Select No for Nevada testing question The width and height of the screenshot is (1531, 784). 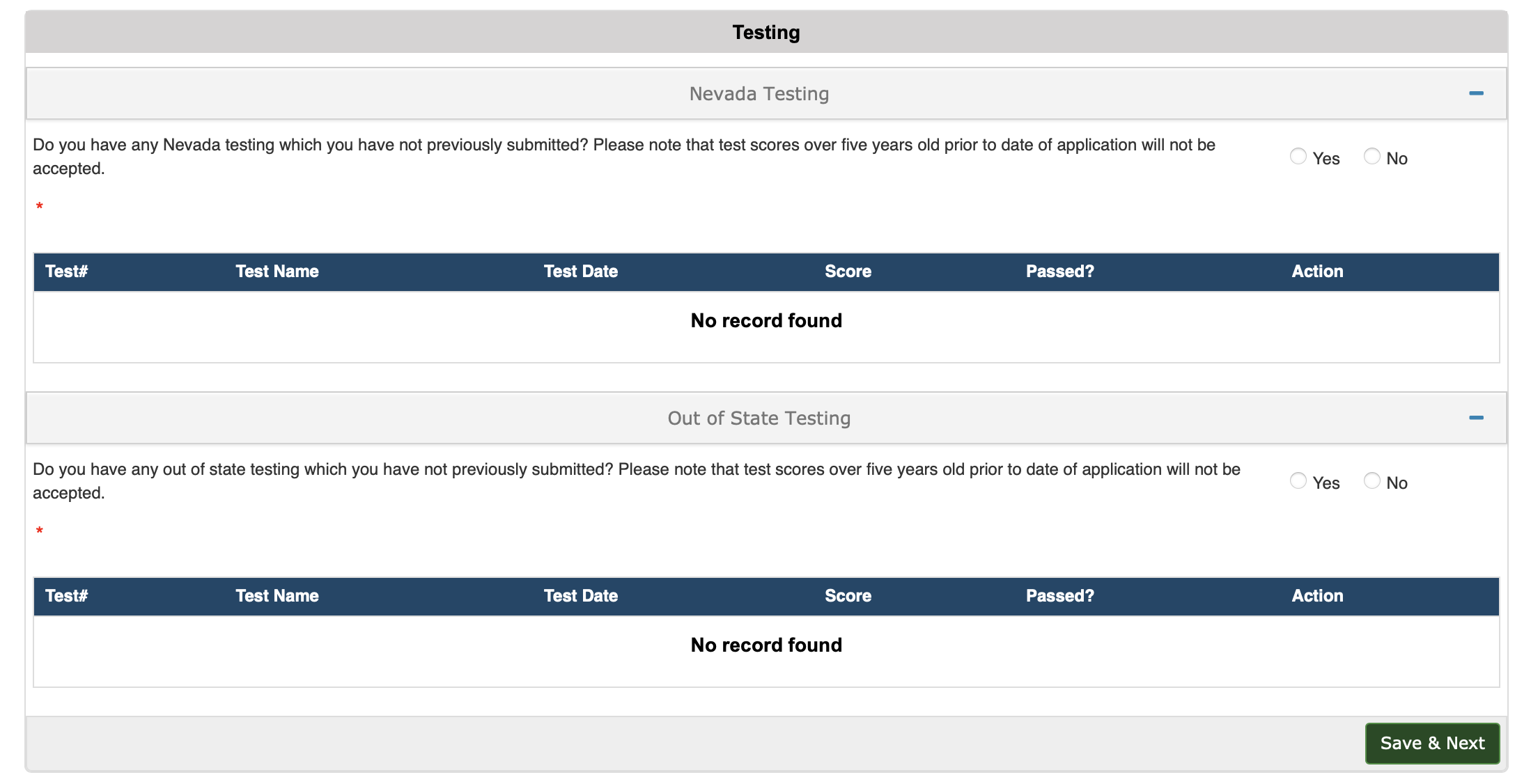pos(1372,157)
